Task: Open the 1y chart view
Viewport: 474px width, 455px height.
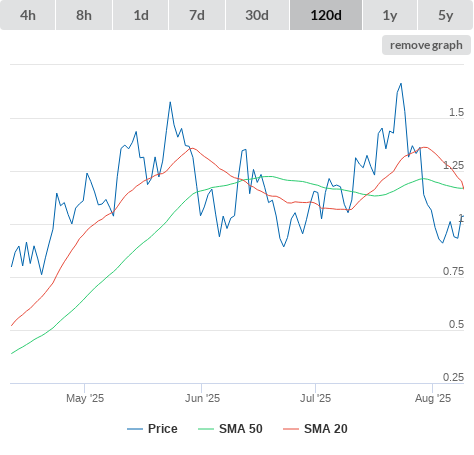Action: tap(390, 15)
